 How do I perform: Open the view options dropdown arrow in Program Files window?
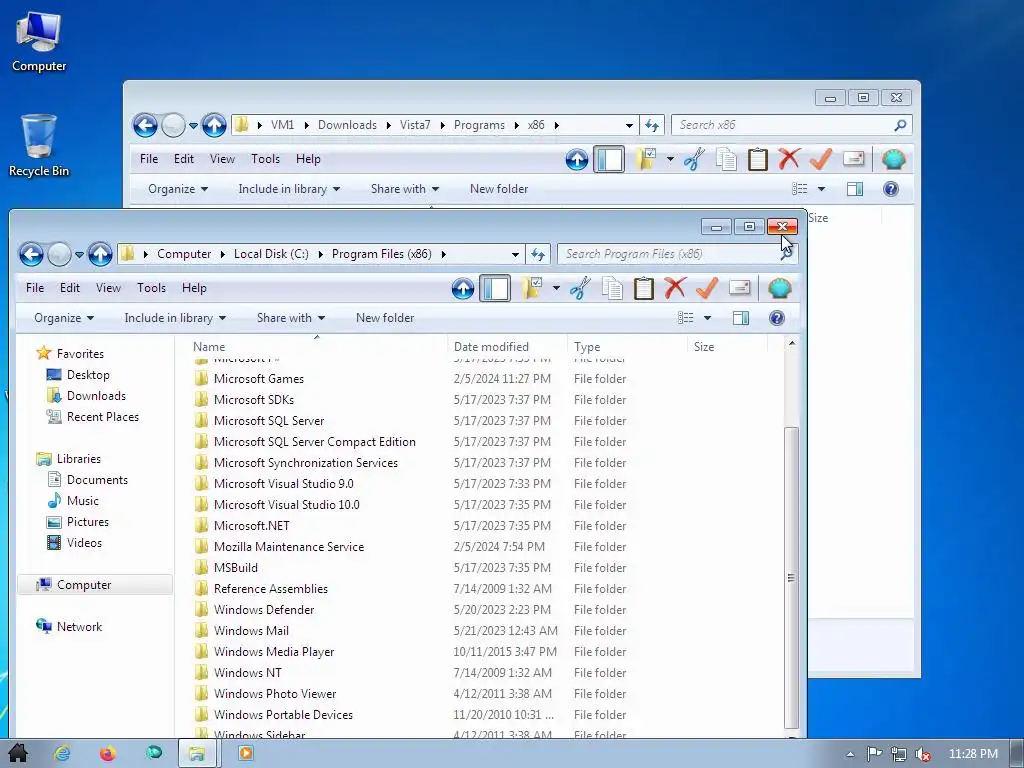(x=707, y=318)
